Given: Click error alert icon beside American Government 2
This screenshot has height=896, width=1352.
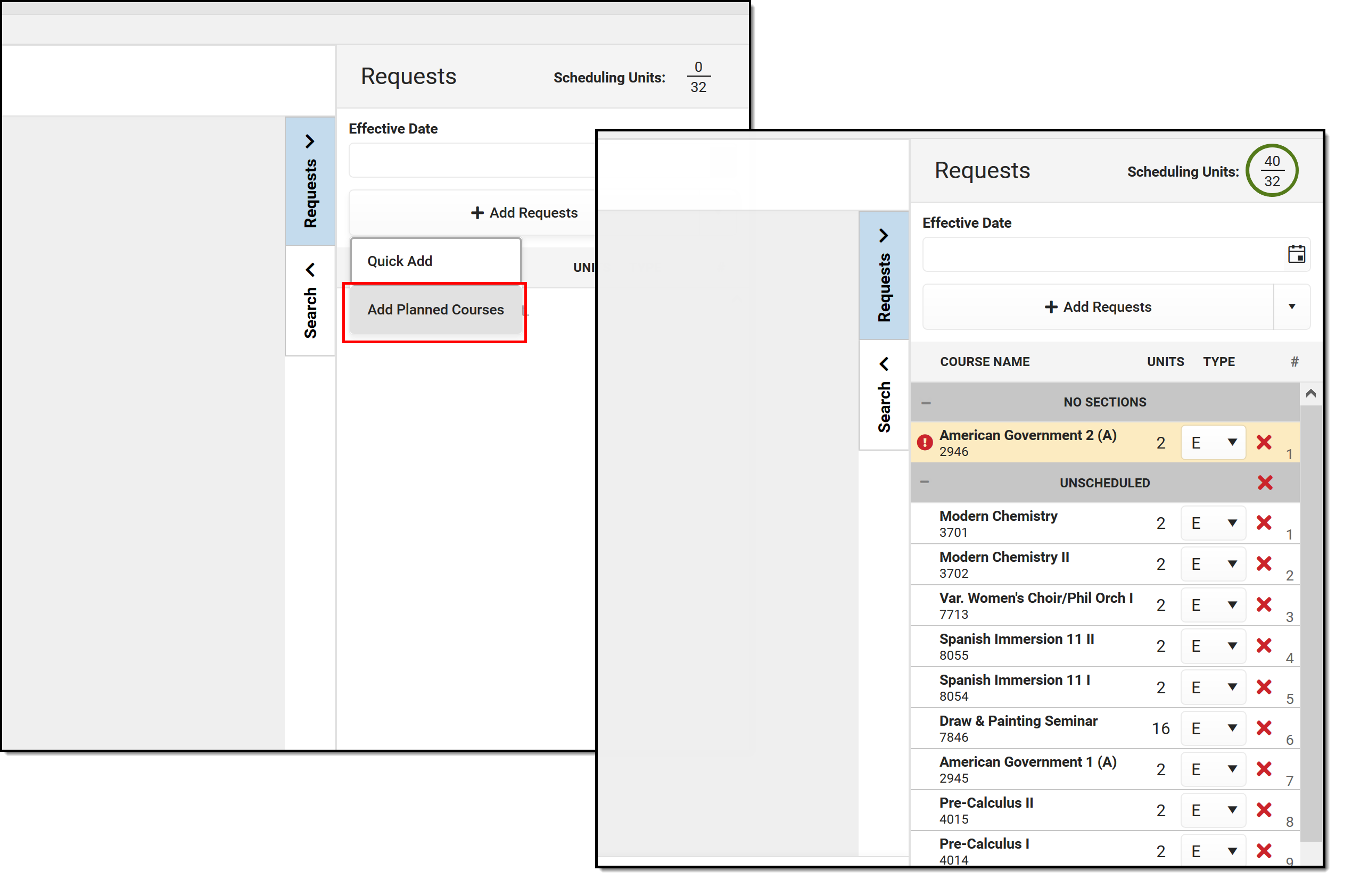Looking at the screenshot, I should tap(925, 442).
